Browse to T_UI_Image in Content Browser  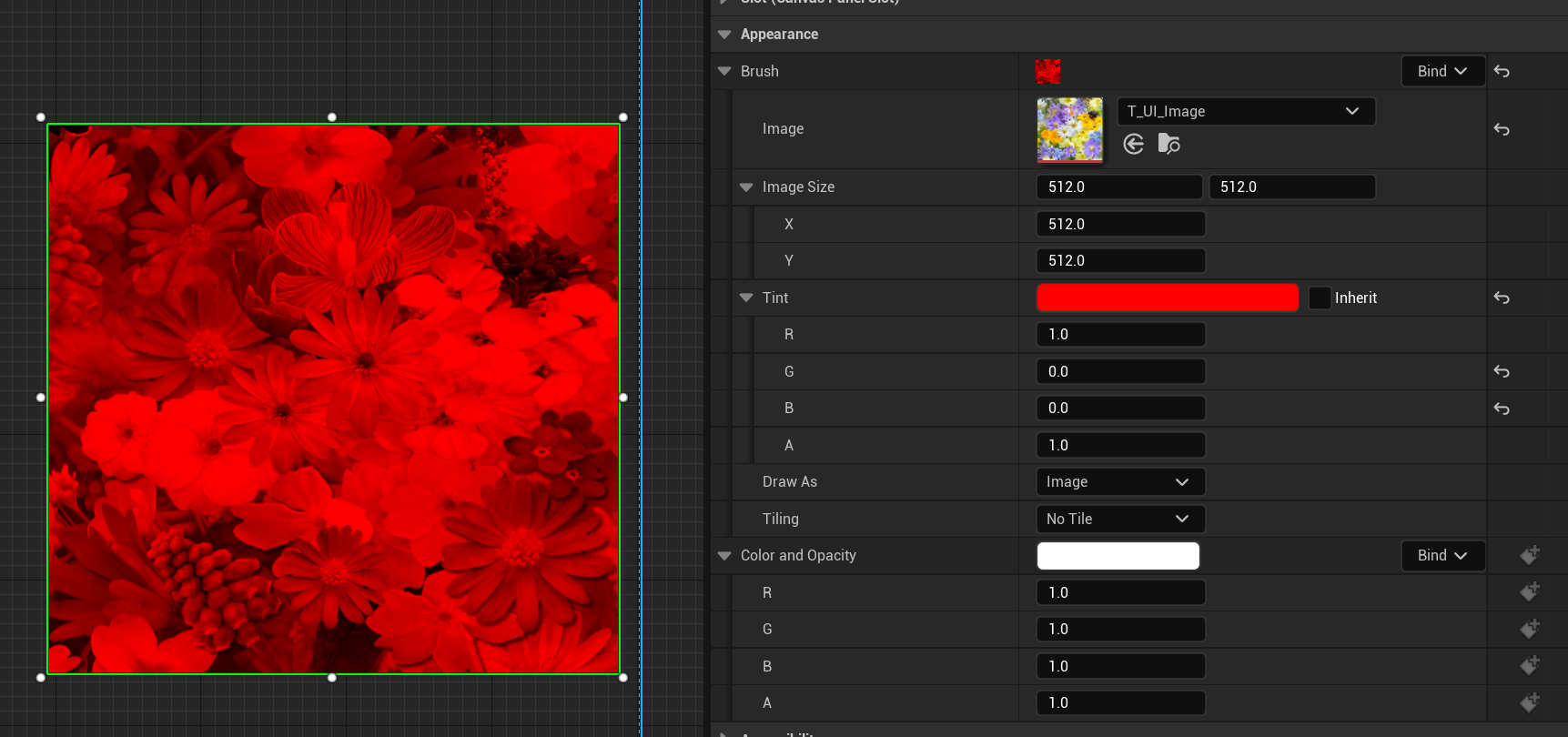[x=1168, y=144]
